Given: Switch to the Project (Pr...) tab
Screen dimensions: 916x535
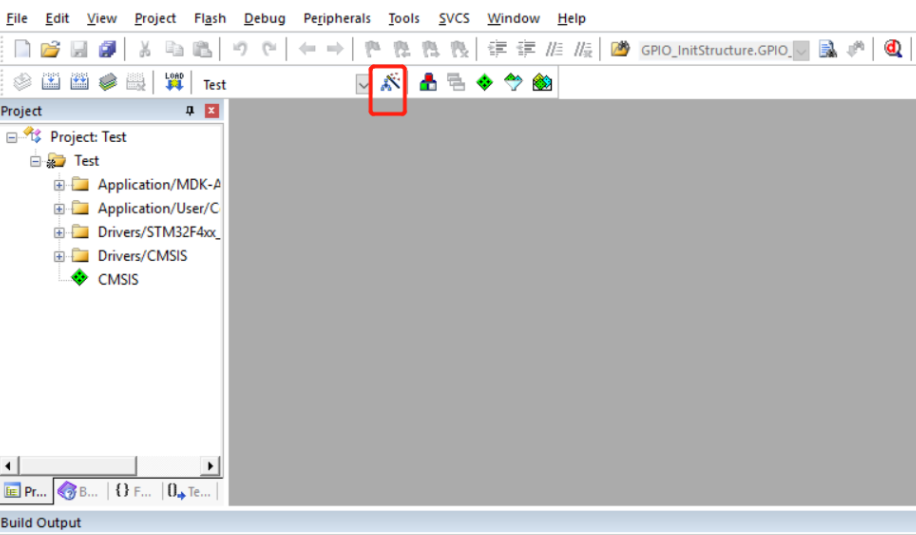Looking at the screenshot, I should [27, 491].
